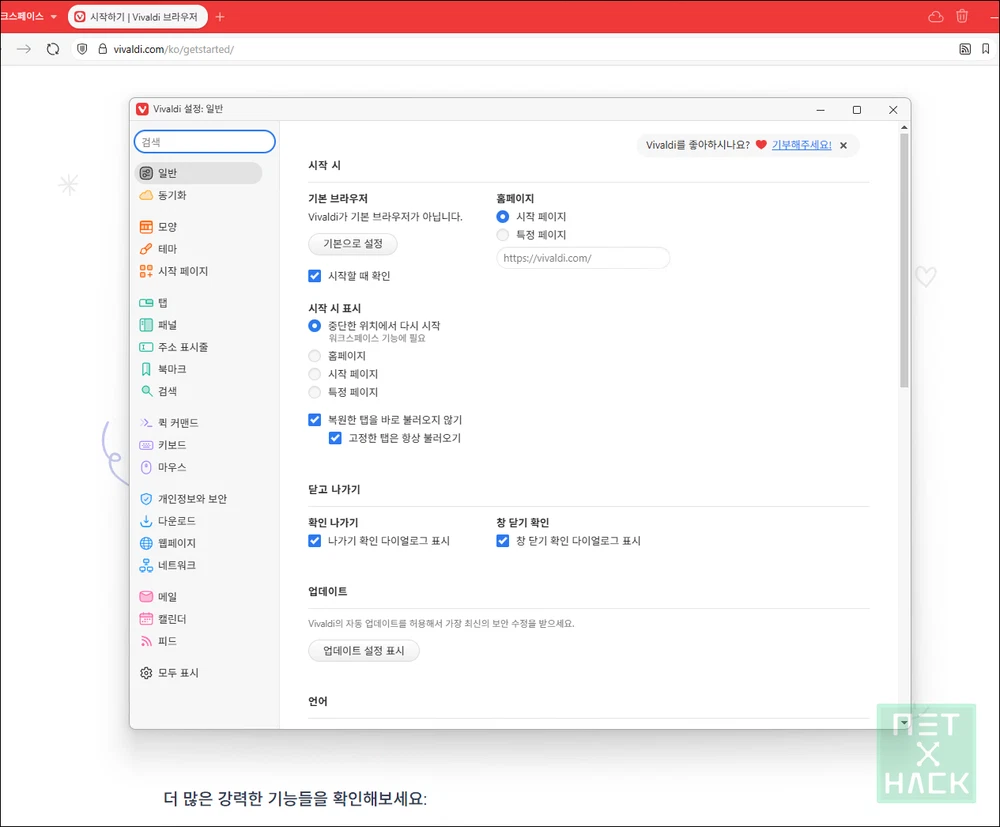The height and width of the screenshot is (827, 1000).
Task: Click the scrollbar up arrow
Action: click(904, 128)
